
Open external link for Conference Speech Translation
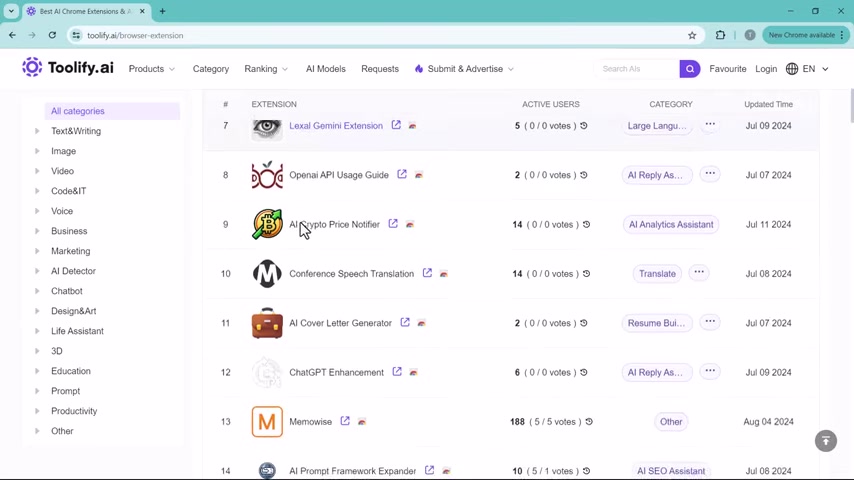point(428,272)
